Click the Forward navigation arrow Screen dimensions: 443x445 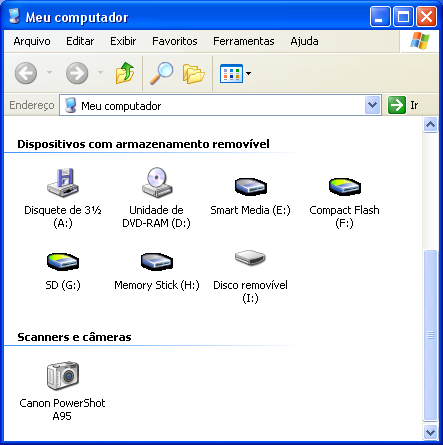[77, 73]
